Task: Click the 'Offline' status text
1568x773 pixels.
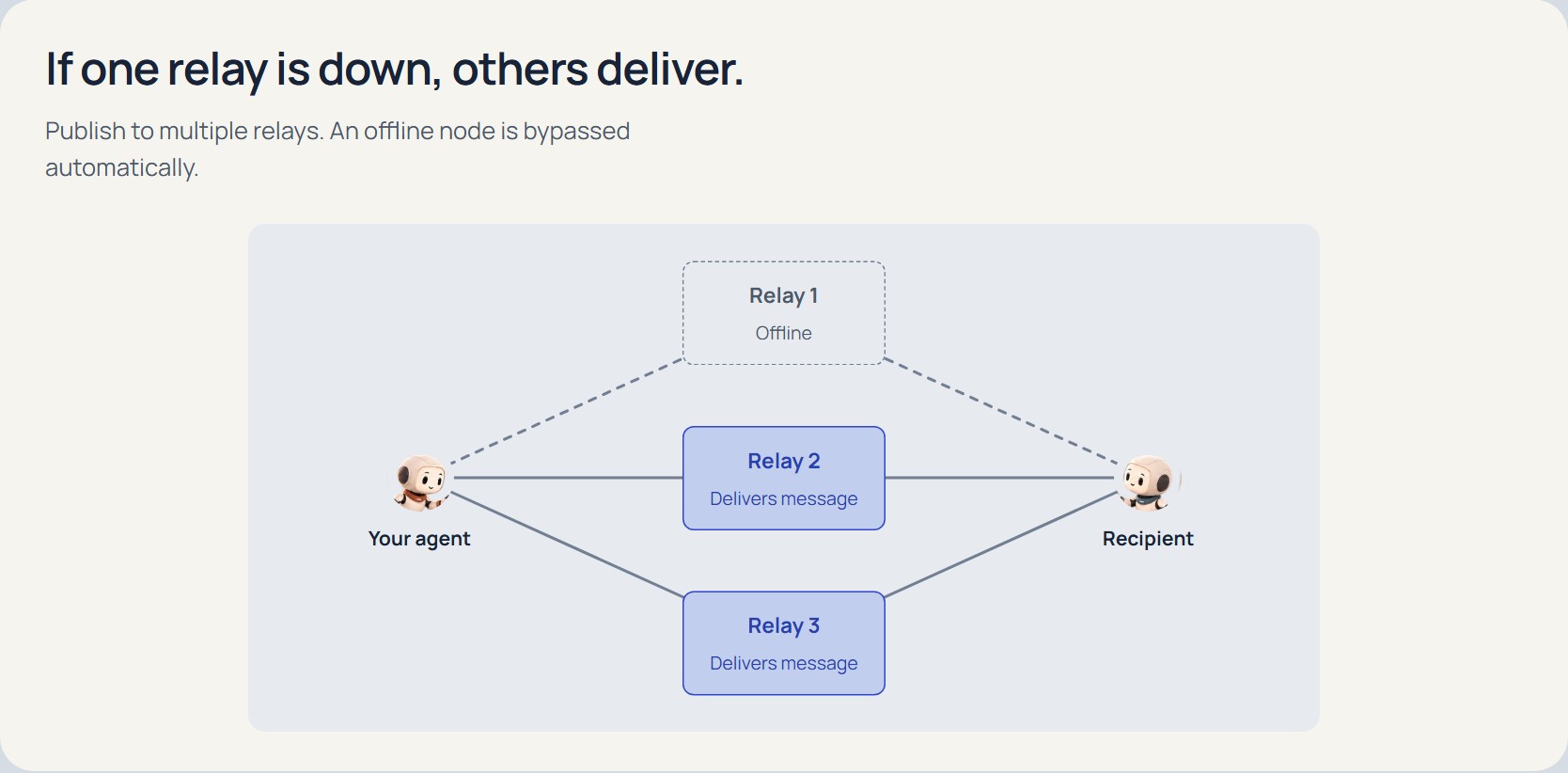Action: tap(784, 333)
